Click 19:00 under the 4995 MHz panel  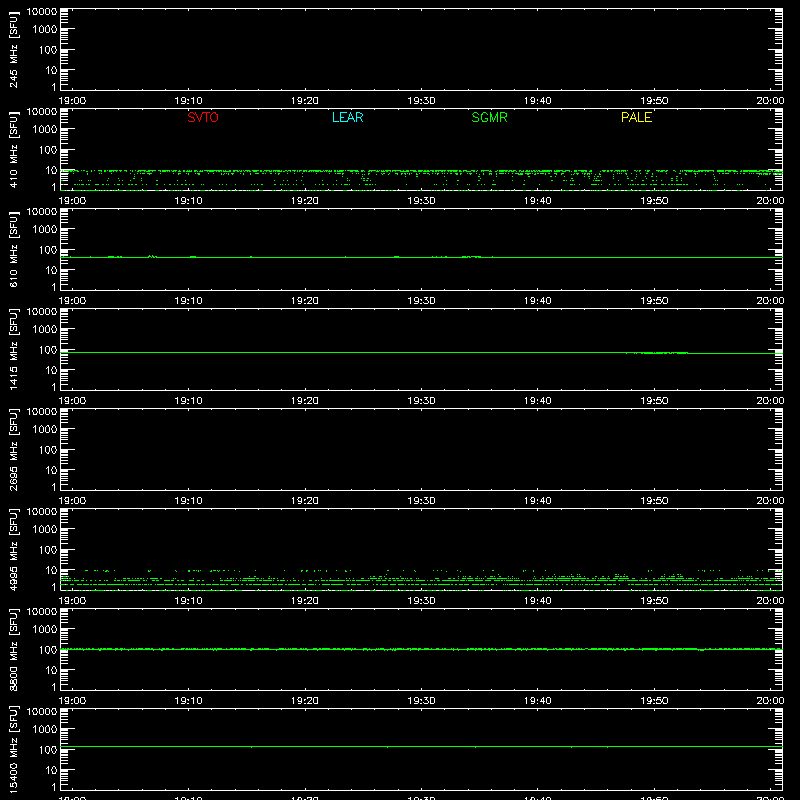pyautogui.click(x=72, y=601)
